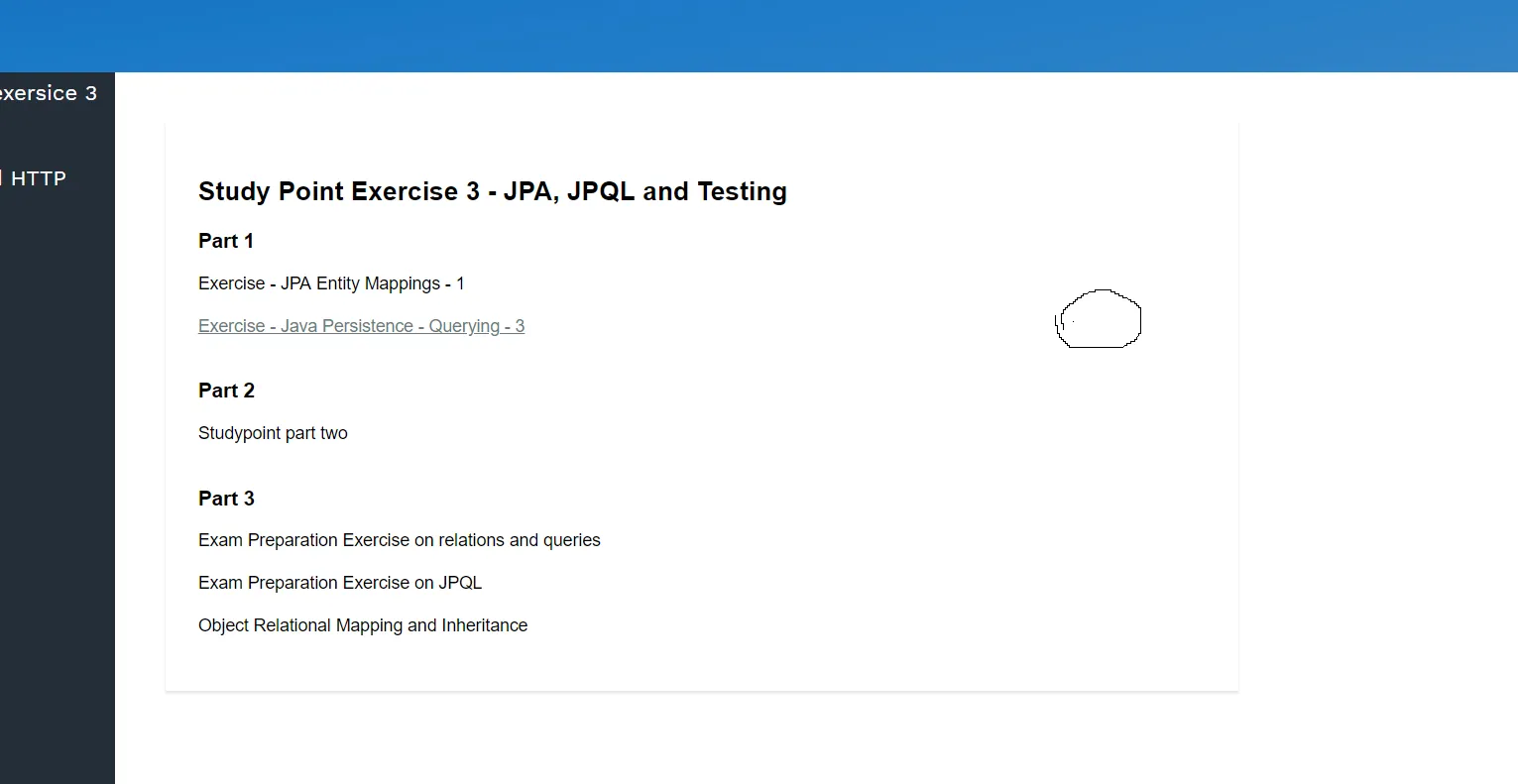Open the 'Studypoint part two' link

[273, 433]
